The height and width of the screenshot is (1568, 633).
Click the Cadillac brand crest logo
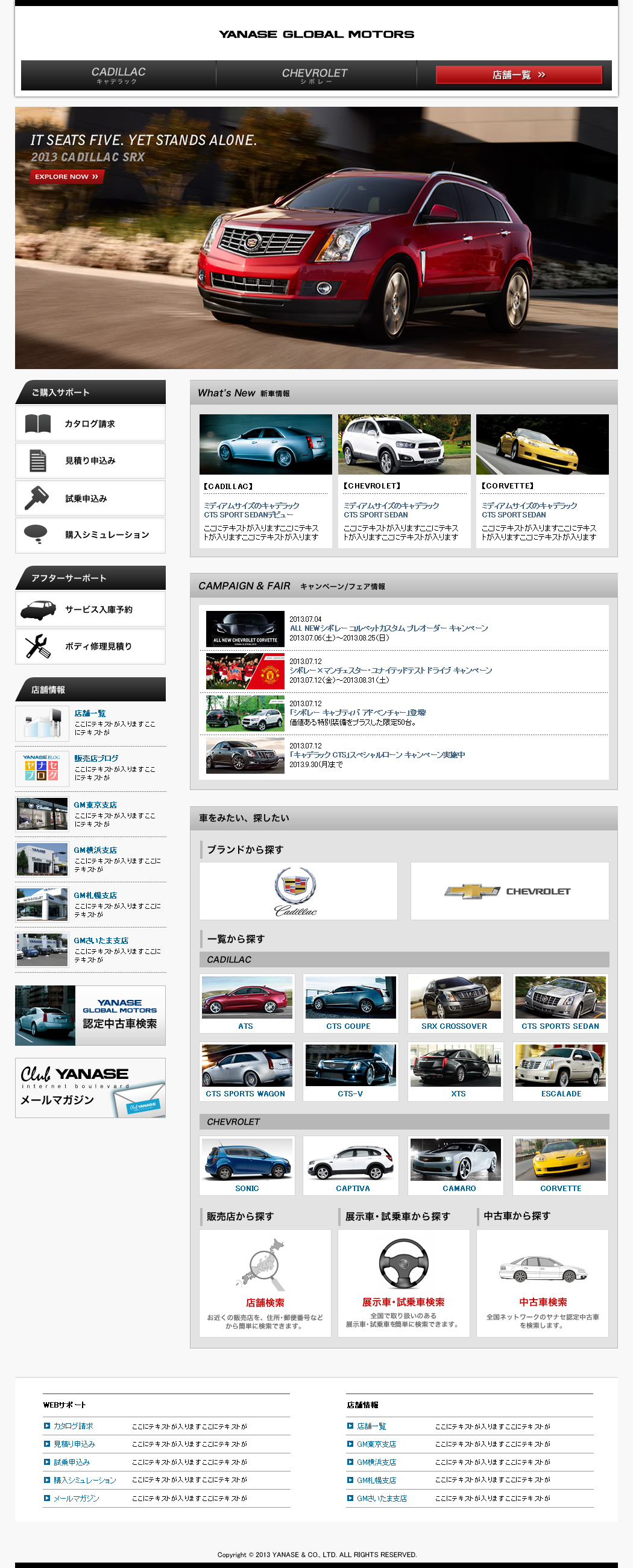click(x=296, y=891)
